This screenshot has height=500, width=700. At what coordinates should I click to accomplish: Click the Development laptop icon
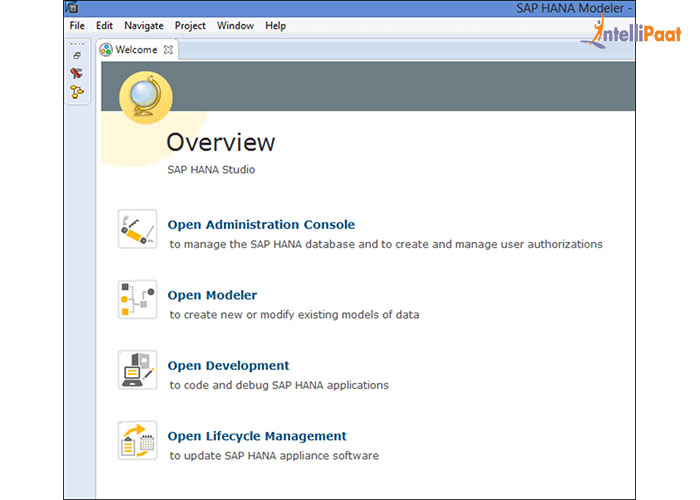[138, 370]
